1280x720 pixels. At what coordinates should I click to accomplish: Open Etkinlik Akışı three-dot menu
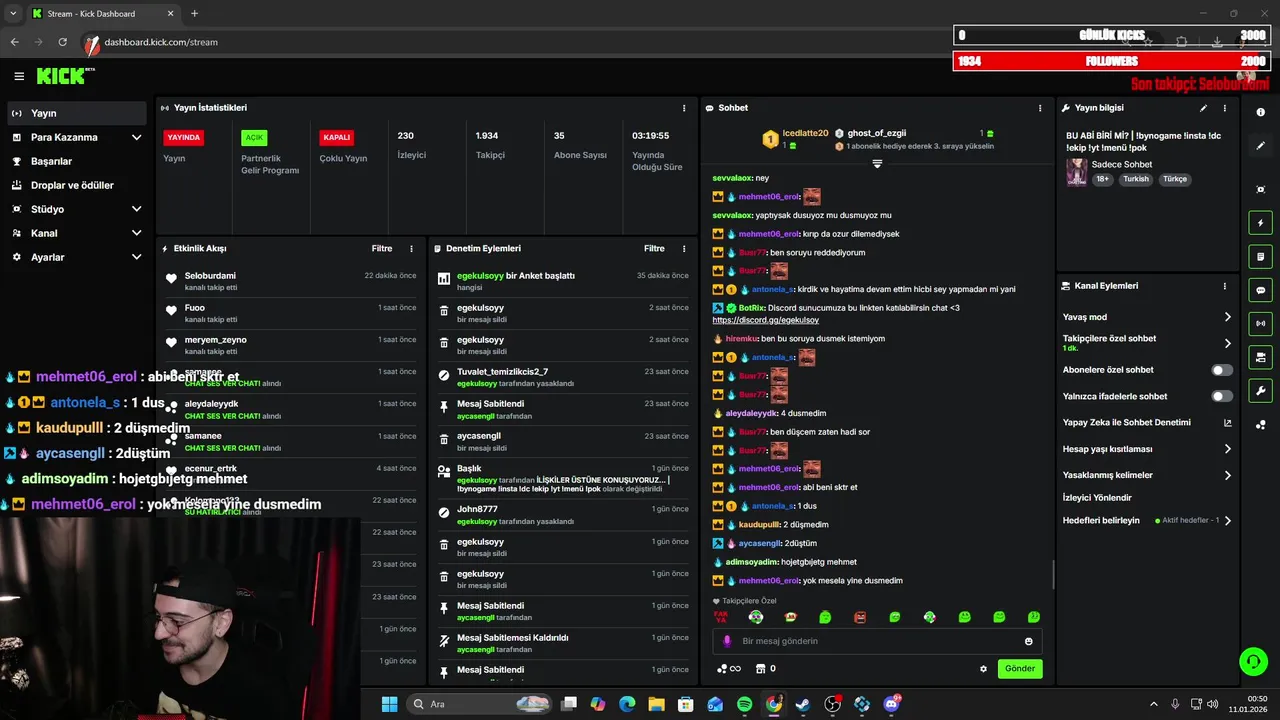coord(411,248)
